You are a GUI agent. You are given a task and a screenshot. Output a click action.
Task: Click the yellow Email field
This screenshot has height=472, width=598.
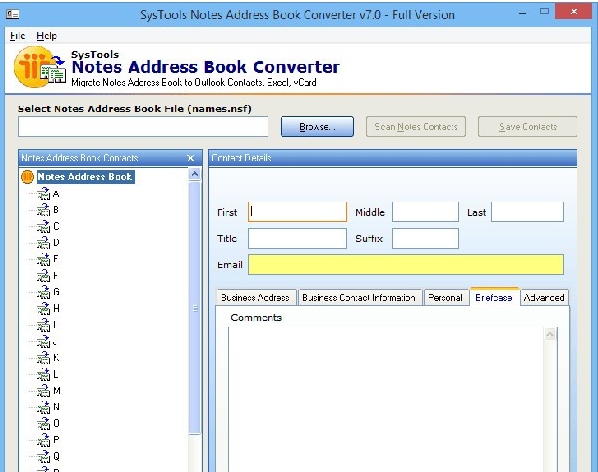pos(406,265)
